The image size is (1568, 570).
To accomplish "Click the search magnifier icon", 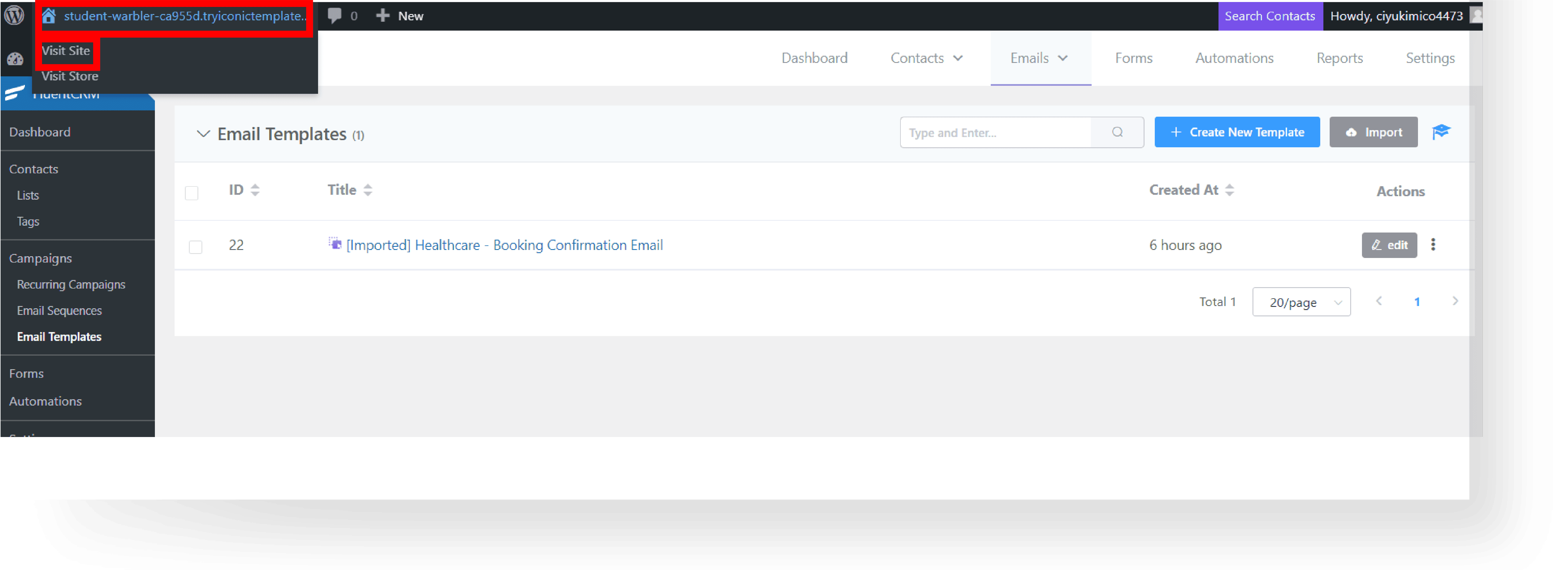I will pos(1117,132).
